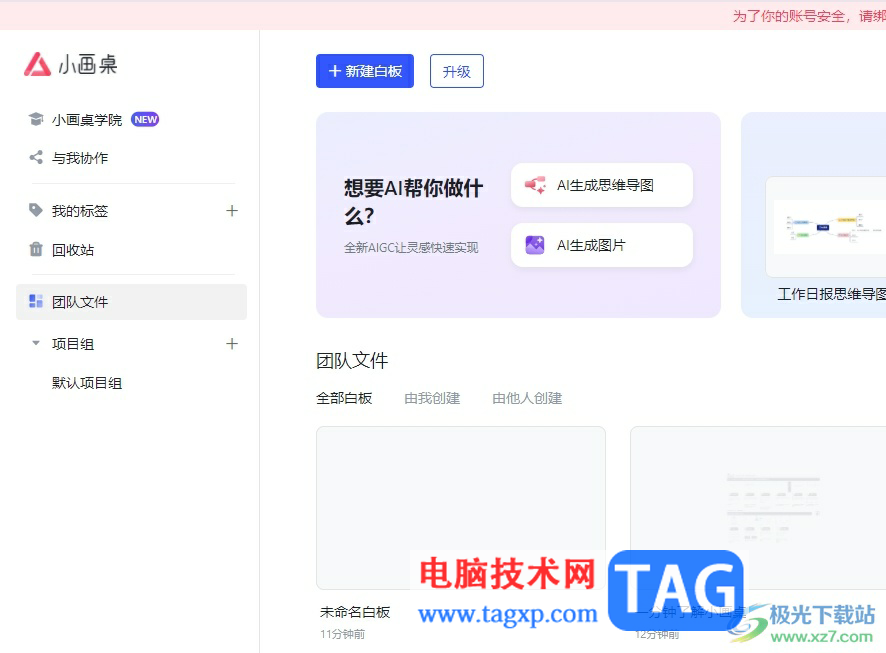The width and height of the screenshot is (886, 653).
Task: Click the account security notice in the banner
Action: pos(809,16)
